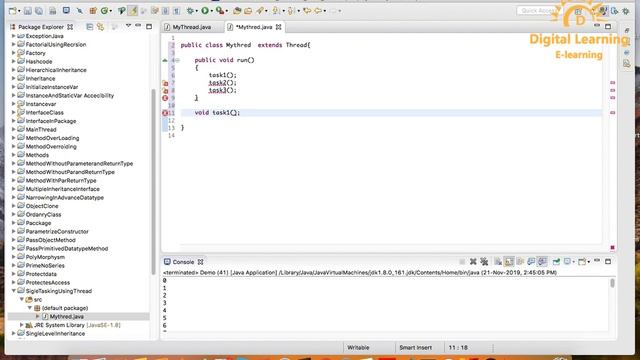
Task: Click the Quick Access search field
Action: (x=539, y=11)
